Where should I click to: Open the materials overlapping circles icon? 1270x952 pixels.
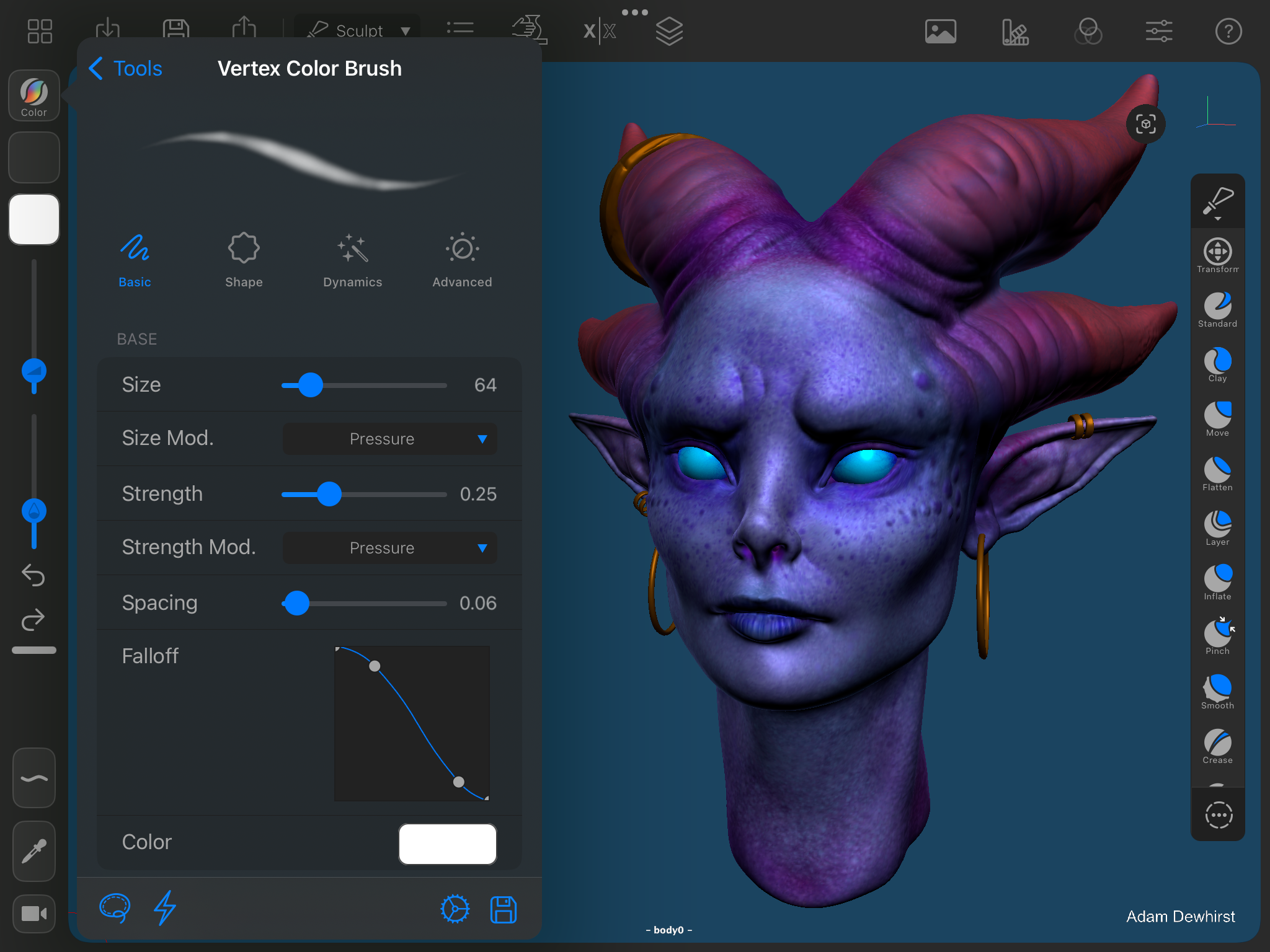coord(1088,31)
